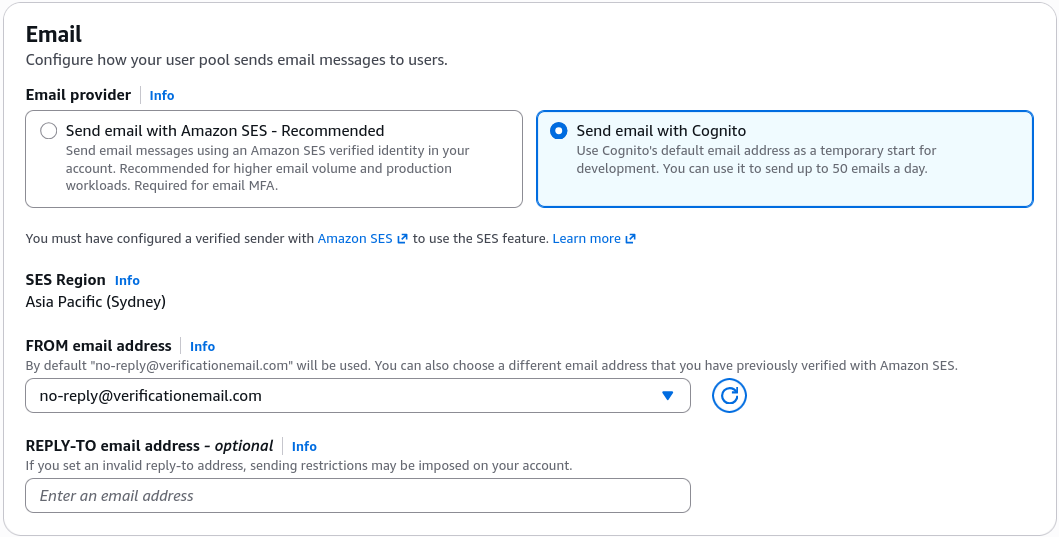Screen dimensions: 1059x537
Task: Click the Email section heading
Action: (54, 34)
